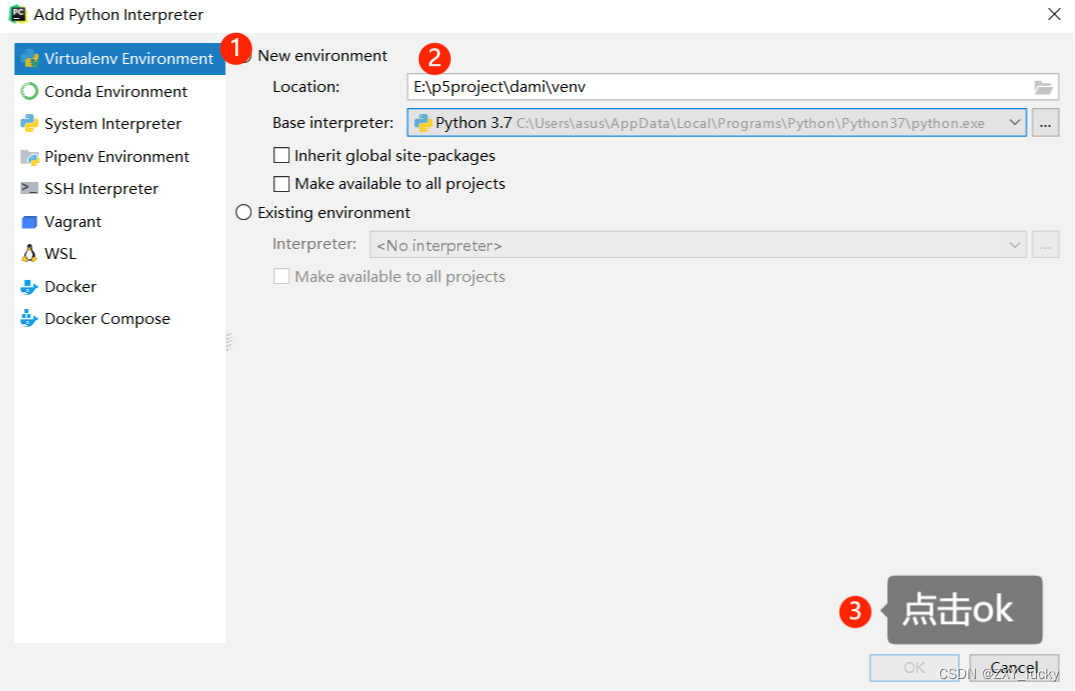Select the New environment radio label
1075x691 pixels.
point(322,56)
